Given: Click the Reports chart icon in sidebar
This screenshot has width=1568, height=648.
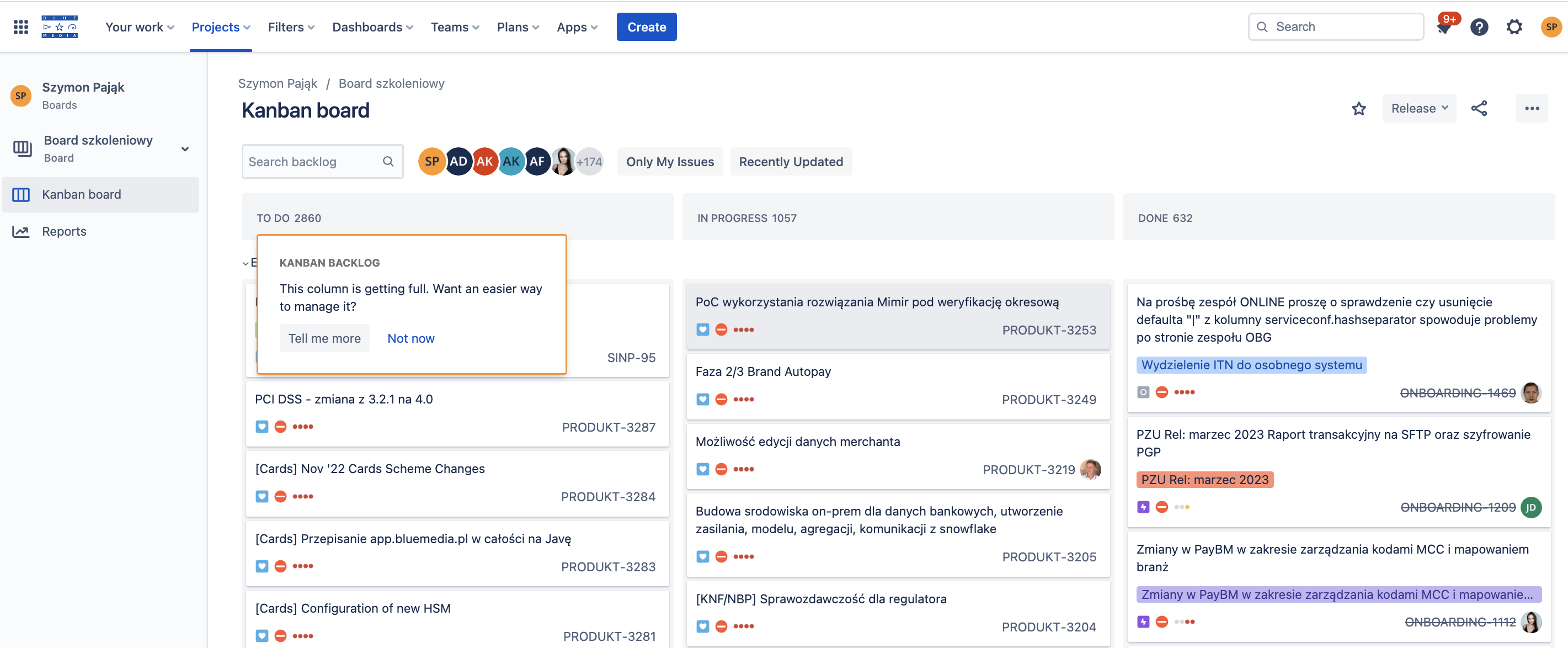Looking at the screenshot, I should pos(21,231).
